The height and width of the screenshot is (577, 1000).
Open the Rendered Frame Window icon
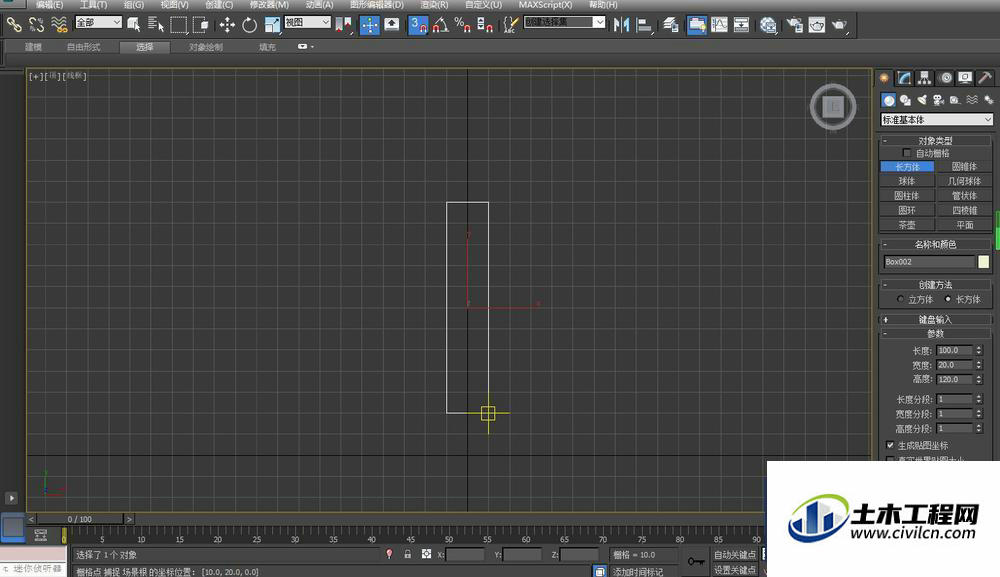coord(817,25)
